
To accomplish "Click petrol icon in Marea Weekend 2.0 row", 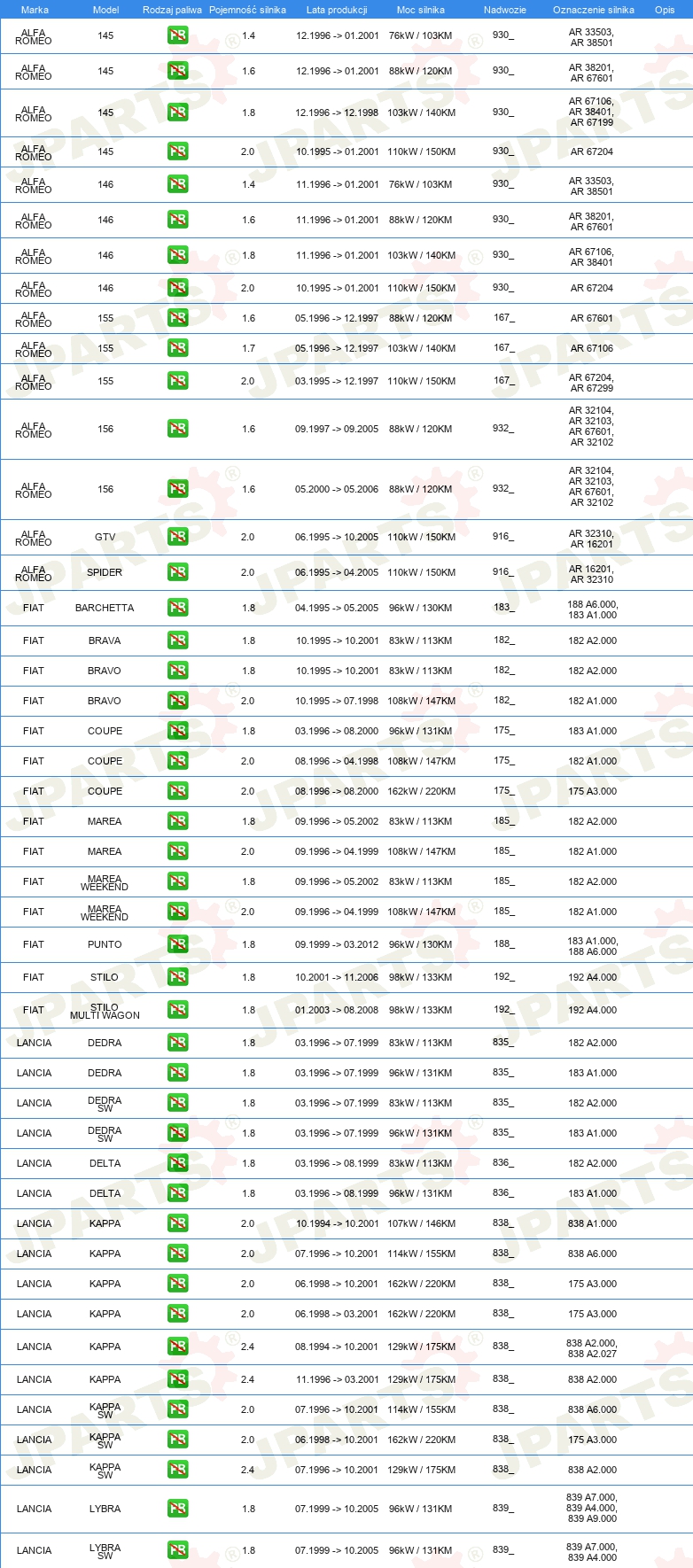I will pos(177,912).
